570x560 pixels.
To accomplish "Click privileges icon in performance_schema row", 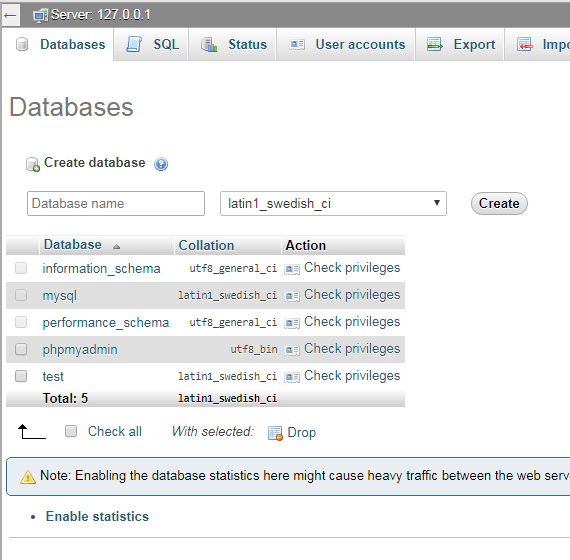I will pyautogui.click(x=292, y=323).
